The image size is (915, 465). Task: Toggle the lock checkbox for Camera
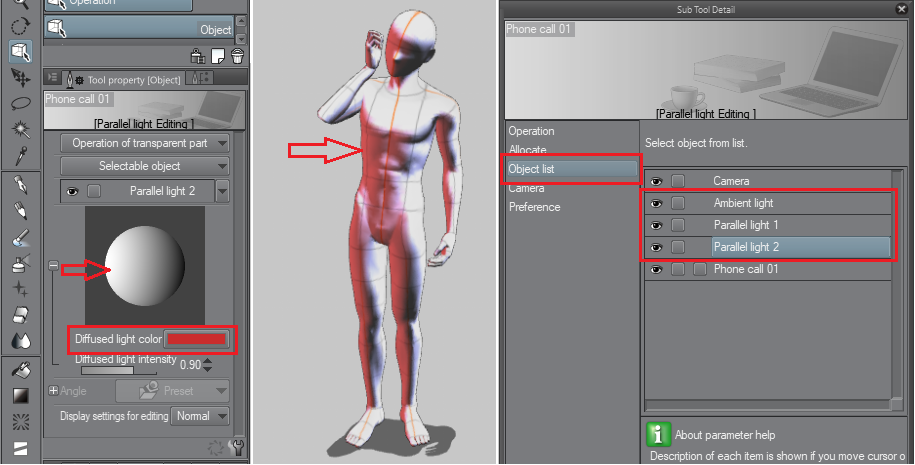(677, 181)
